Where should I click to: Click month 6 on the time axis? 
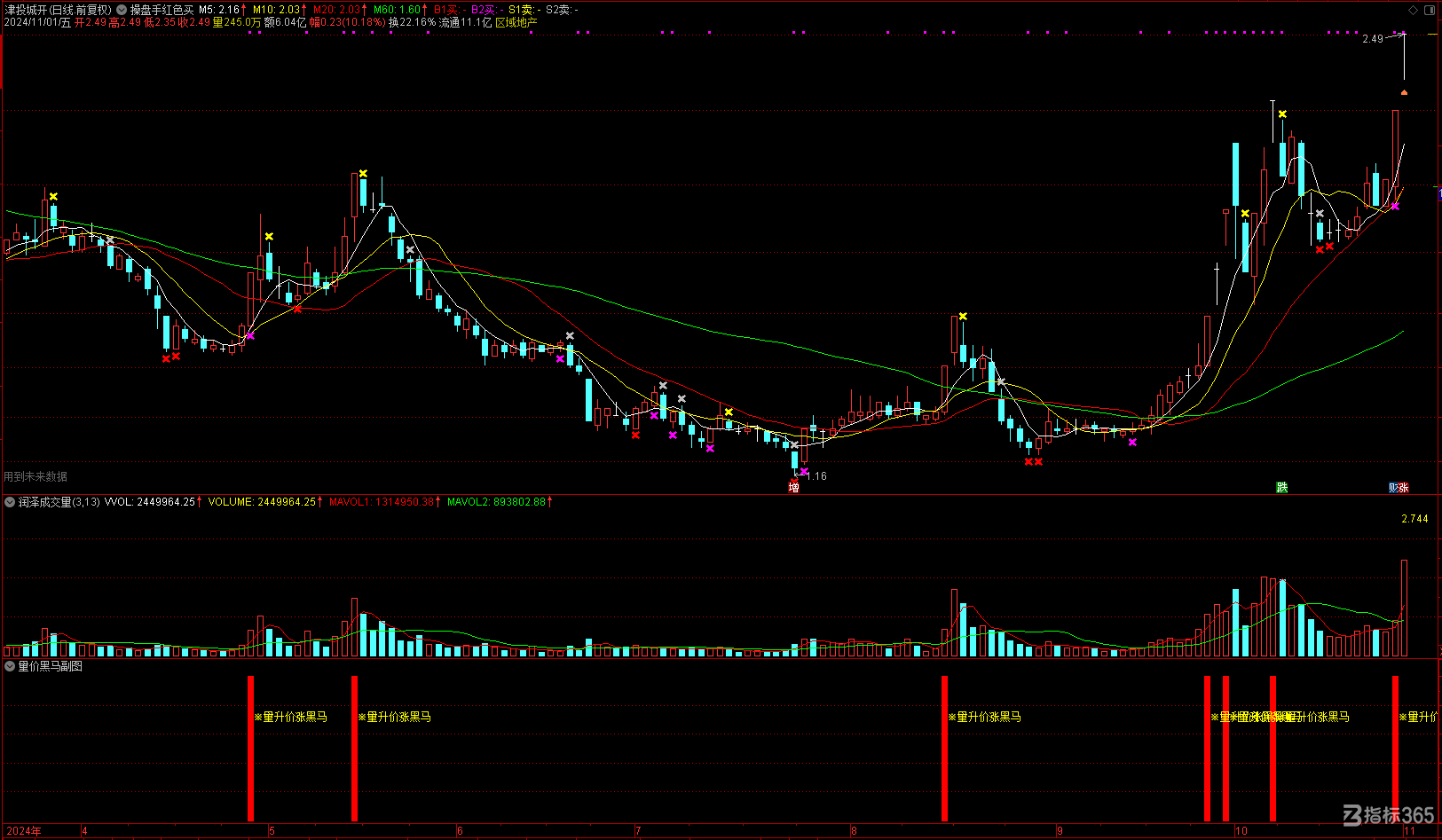click(x=460, y=831)
